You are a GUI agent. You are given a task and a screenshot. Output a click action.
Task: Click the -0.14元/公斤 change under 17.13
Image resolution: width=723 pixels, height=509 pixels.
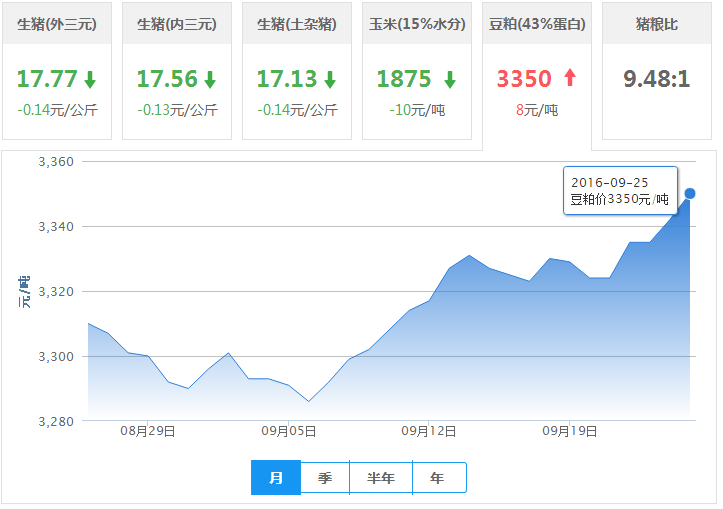tap(297, 110)
